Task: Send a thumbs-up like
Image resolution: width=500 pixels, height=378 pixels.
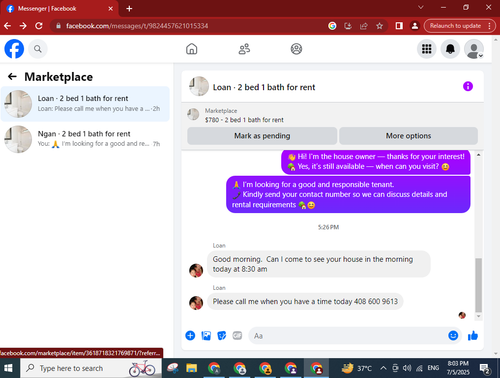Action: point(473,335)
